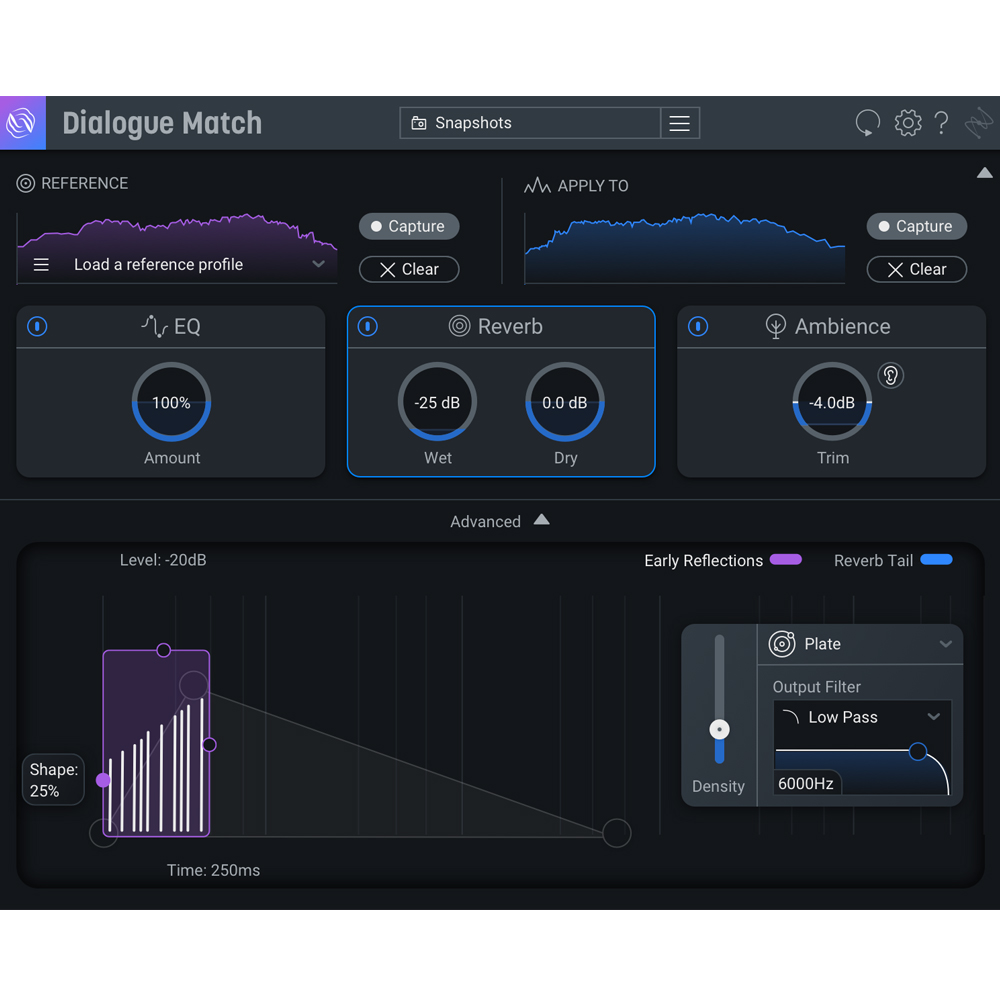Click the output filter cutoff handle
The width and height of the screenshot is (1000, 1000).
[x=918, y=751]
